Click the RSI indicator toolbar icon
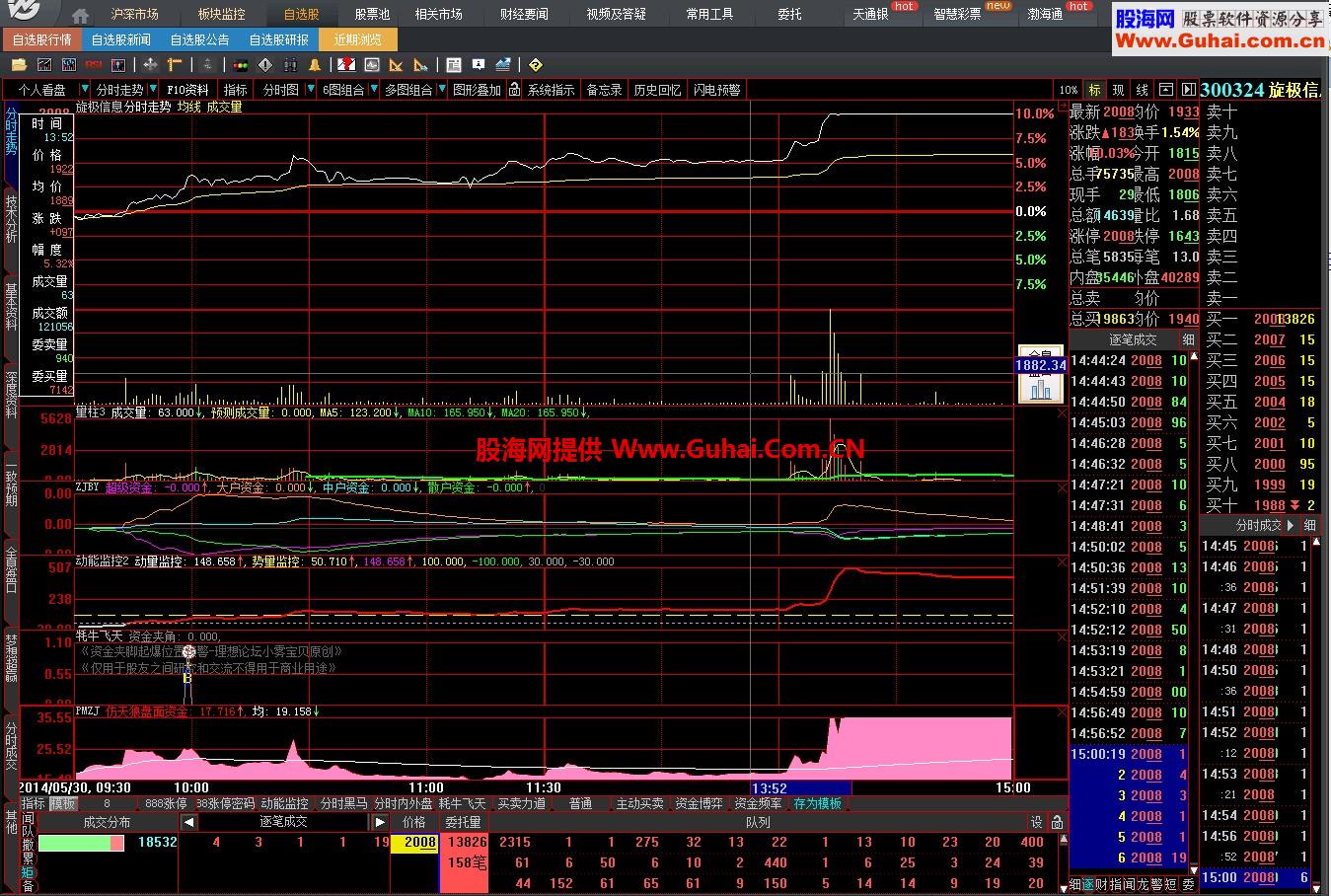The width and height of the screenshot is (1331, 896). [94, 65]
